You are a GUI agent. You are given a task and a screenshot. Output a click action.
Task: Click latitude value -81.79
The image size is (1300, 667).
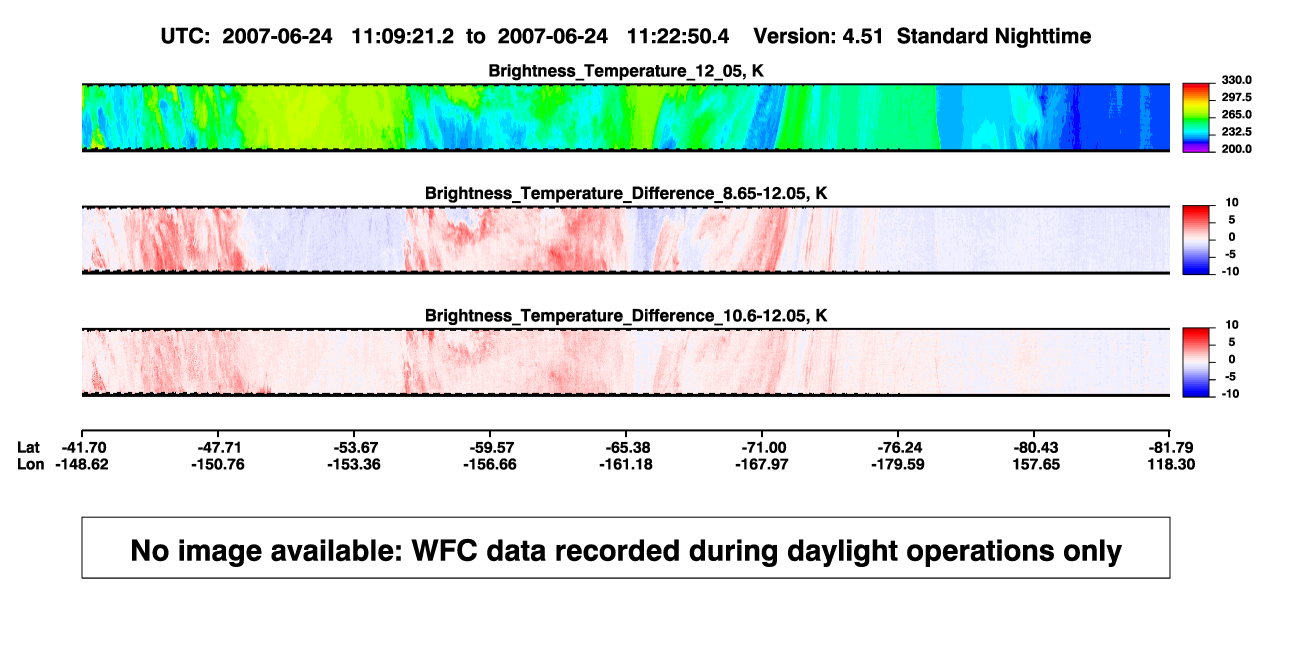tap(1170, 447)
